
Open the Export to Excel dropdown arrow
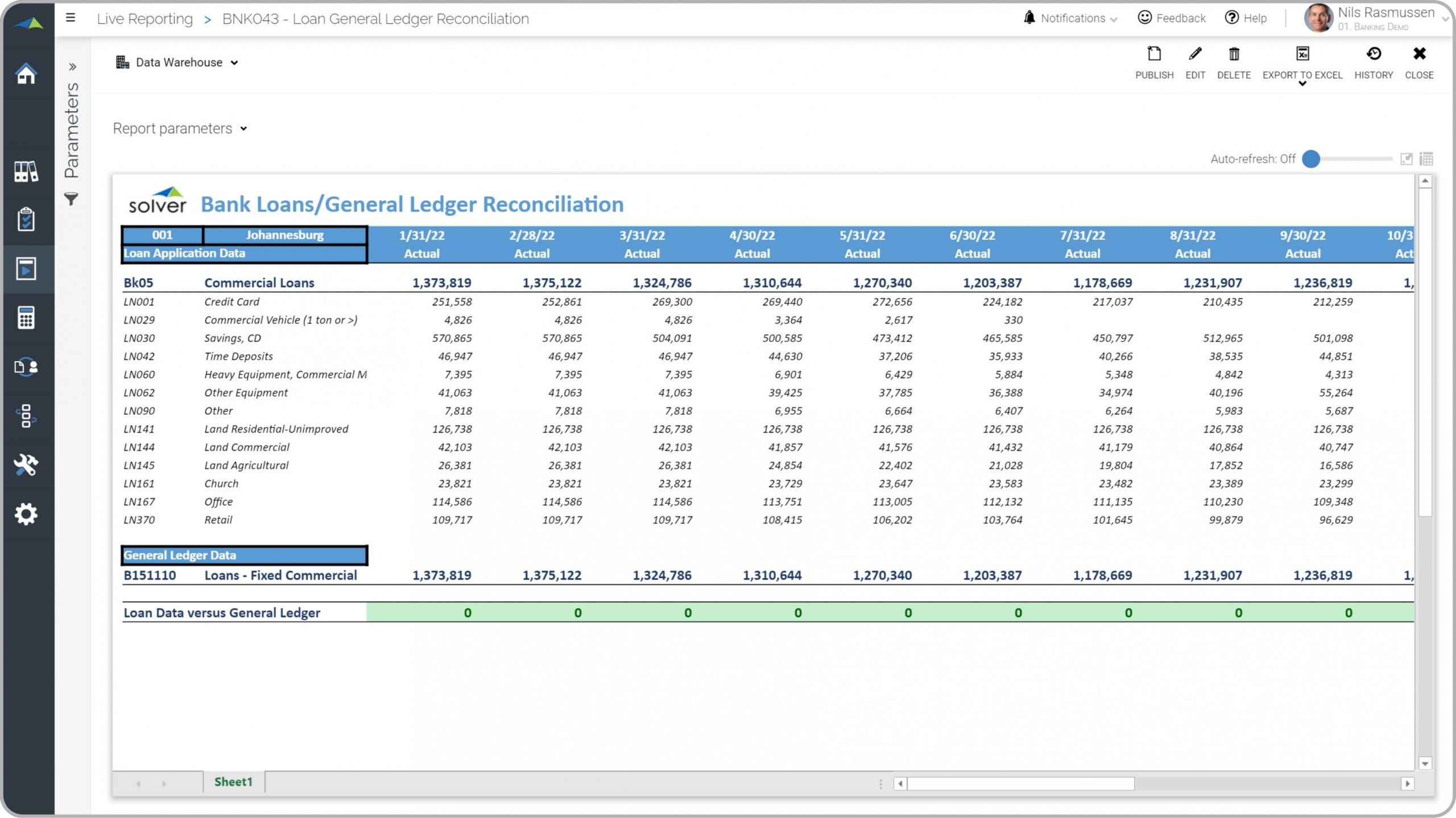[1302, 84]
